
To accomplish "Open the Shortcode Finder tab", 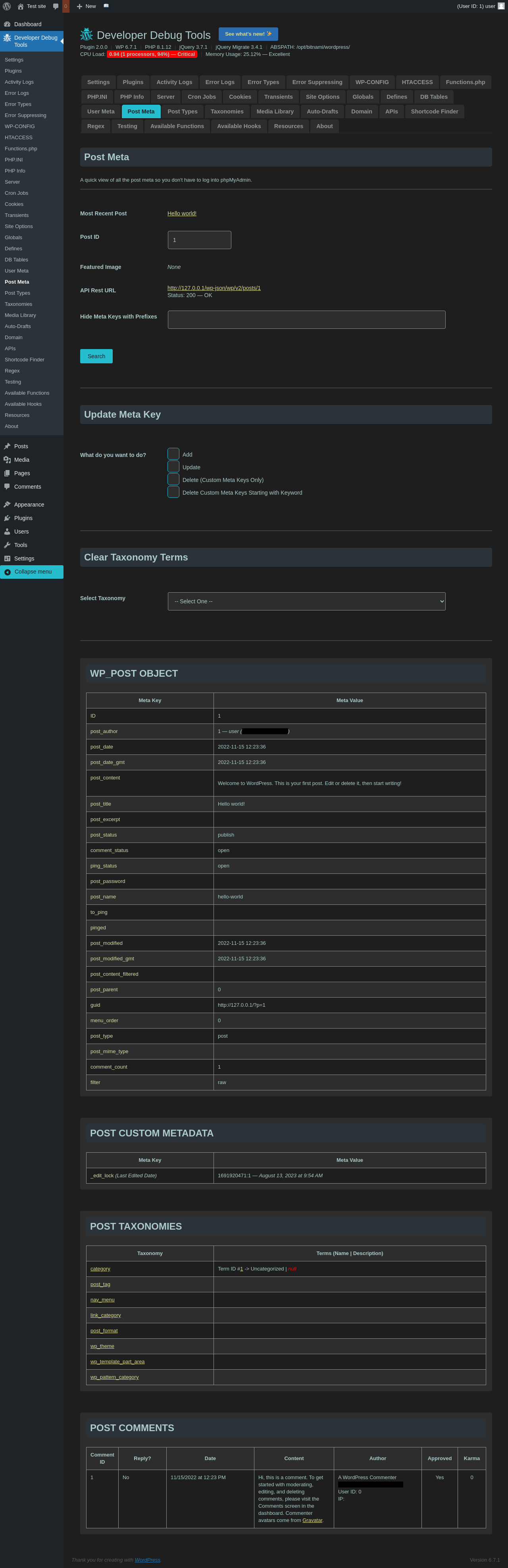I will tap(434, 111).
